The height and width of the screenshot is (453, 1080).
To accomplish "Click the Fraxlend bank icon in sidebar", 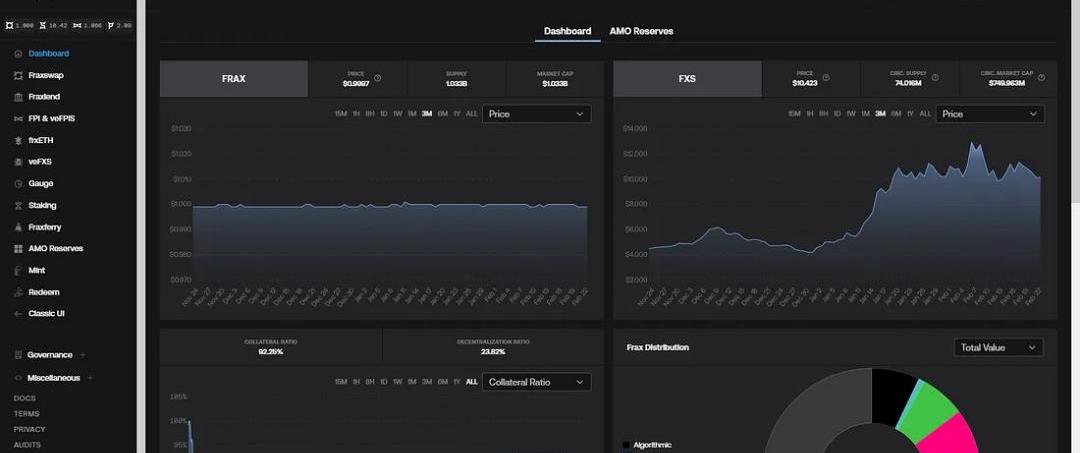I will tap(19, 97).
